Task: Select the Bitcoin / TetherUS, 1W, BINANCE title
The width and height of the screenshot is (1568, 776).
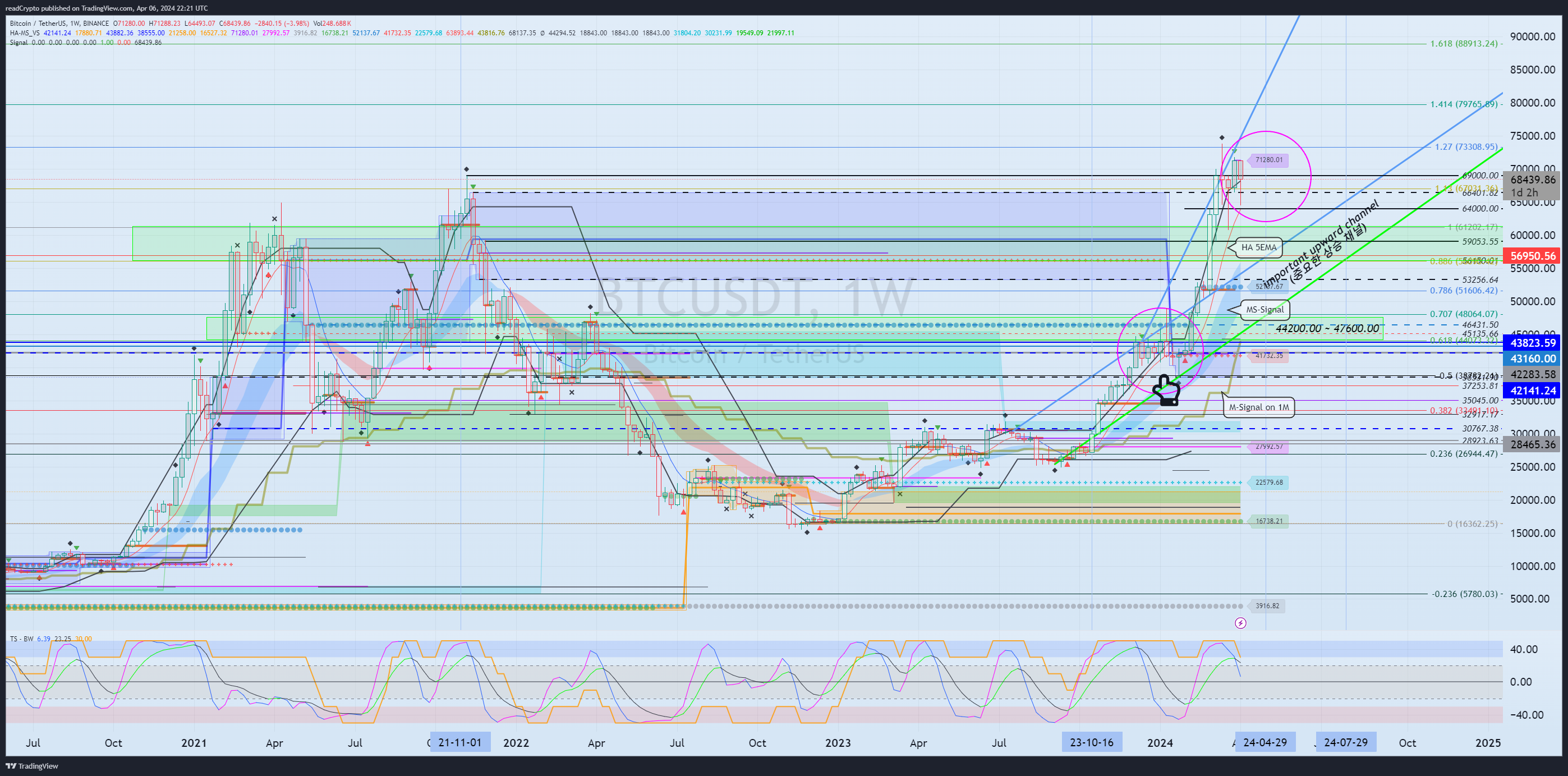Action: (x=59, y=23)
